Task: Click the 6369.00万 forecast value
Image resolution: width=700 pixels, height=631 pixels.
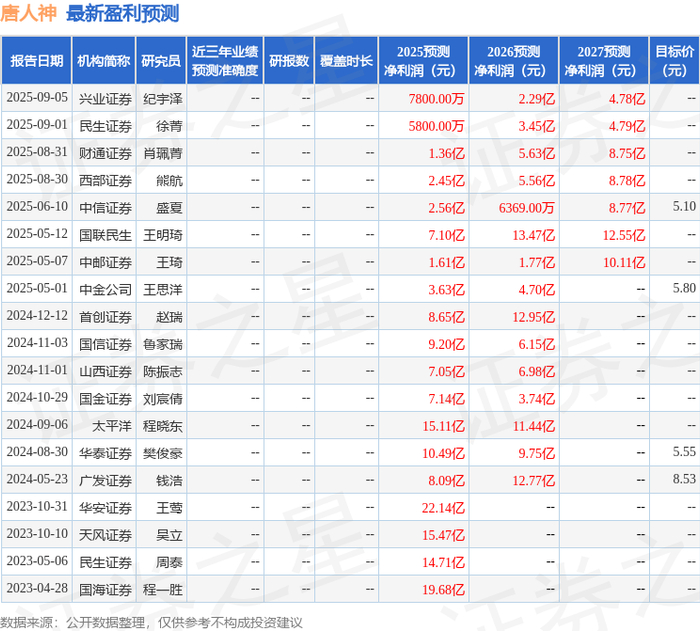Action: (526, 208)
